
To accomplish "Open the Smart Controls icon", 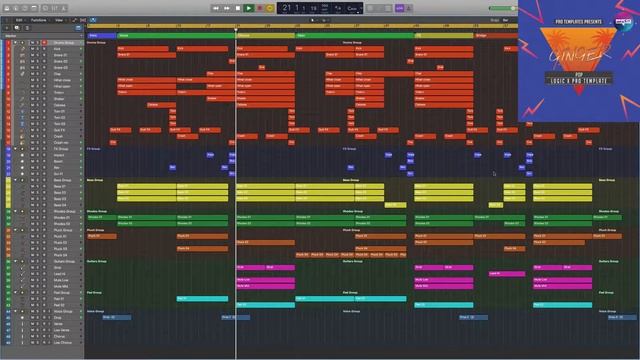I will 45,8.
